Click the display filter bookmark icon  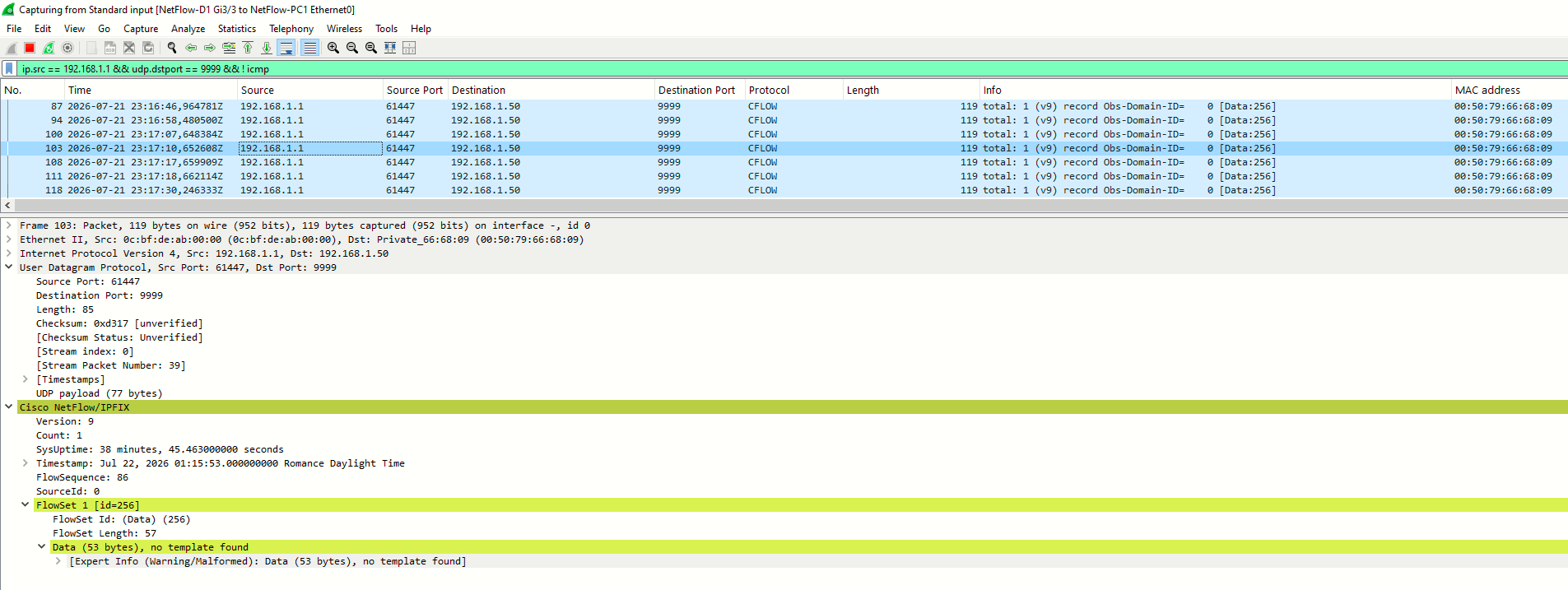point(9,68)
